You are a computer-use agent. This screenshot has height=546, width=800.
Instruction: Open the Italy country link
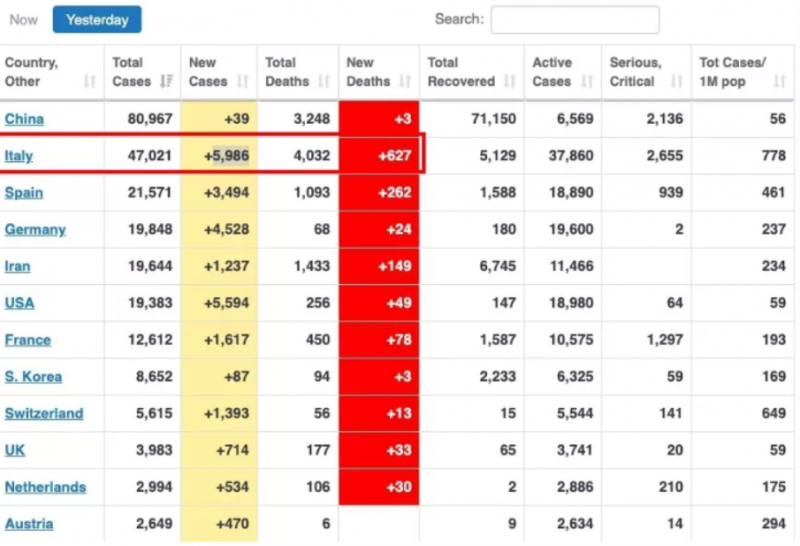click(x=19, y=156)
